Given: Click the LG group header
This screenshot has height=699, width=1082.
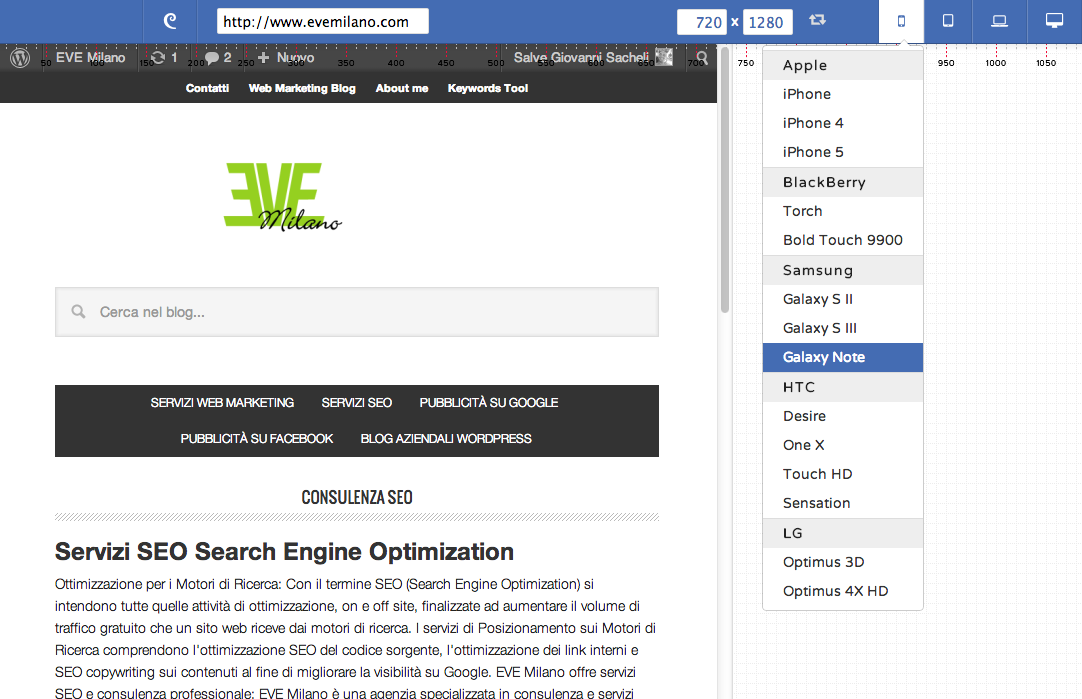Looking at the screenshot, I should tap(843, 533).
